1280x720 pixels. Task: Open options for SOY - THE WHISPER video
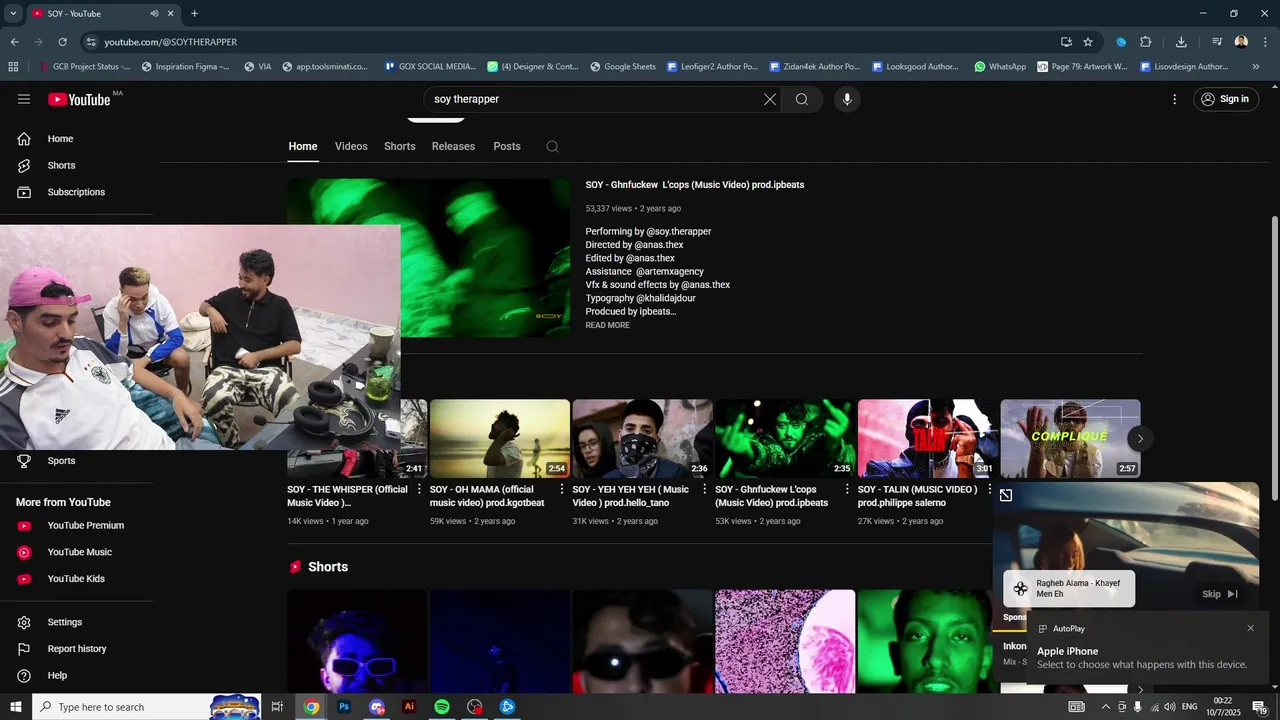click(x=419, y=490)
